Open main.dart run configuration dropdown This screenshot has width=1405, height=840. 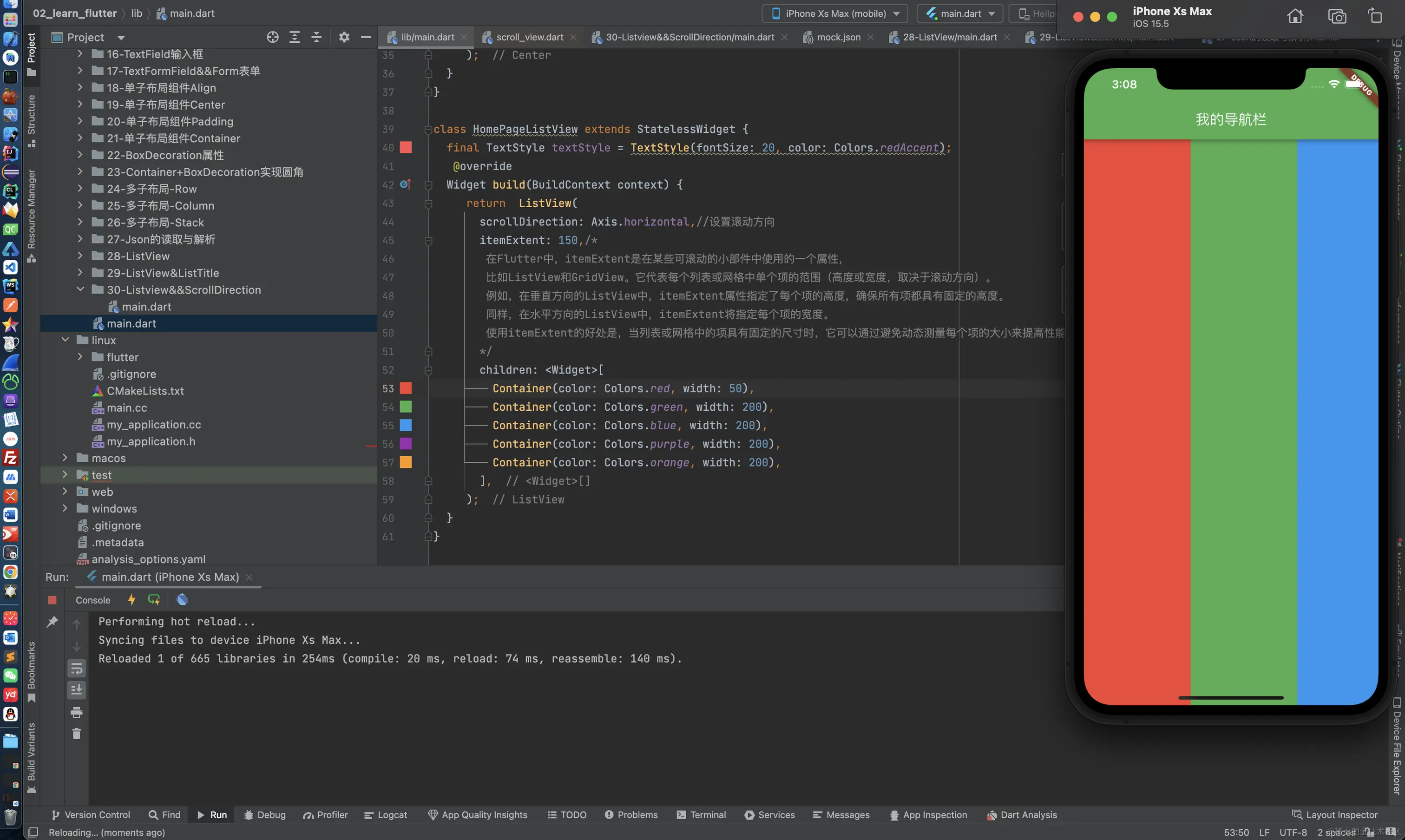tap(960, 13)
